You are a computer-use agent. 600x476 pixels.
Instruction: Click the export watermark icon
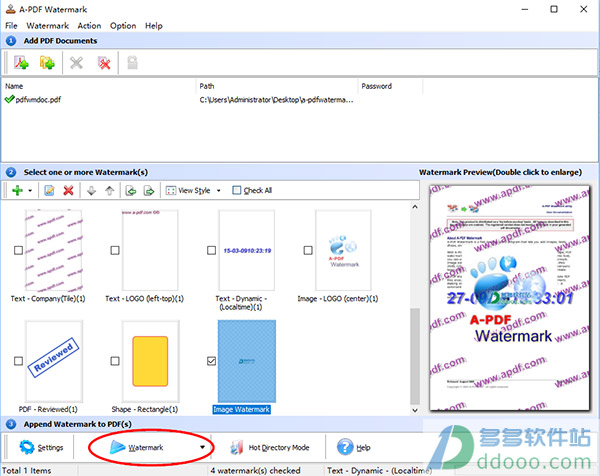[149, 190]
